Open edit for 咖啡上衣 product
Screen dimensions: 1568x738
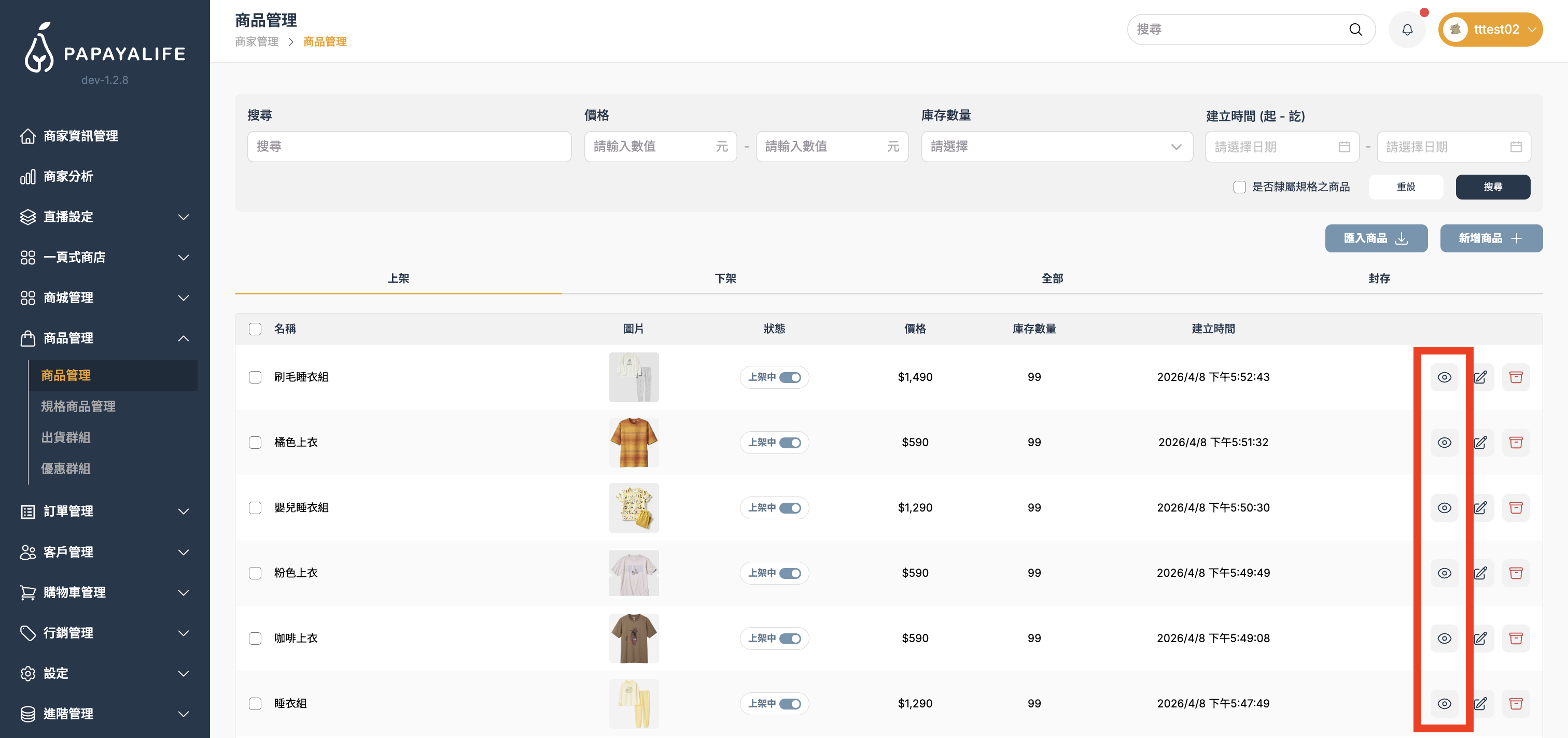pos(1480,638)
